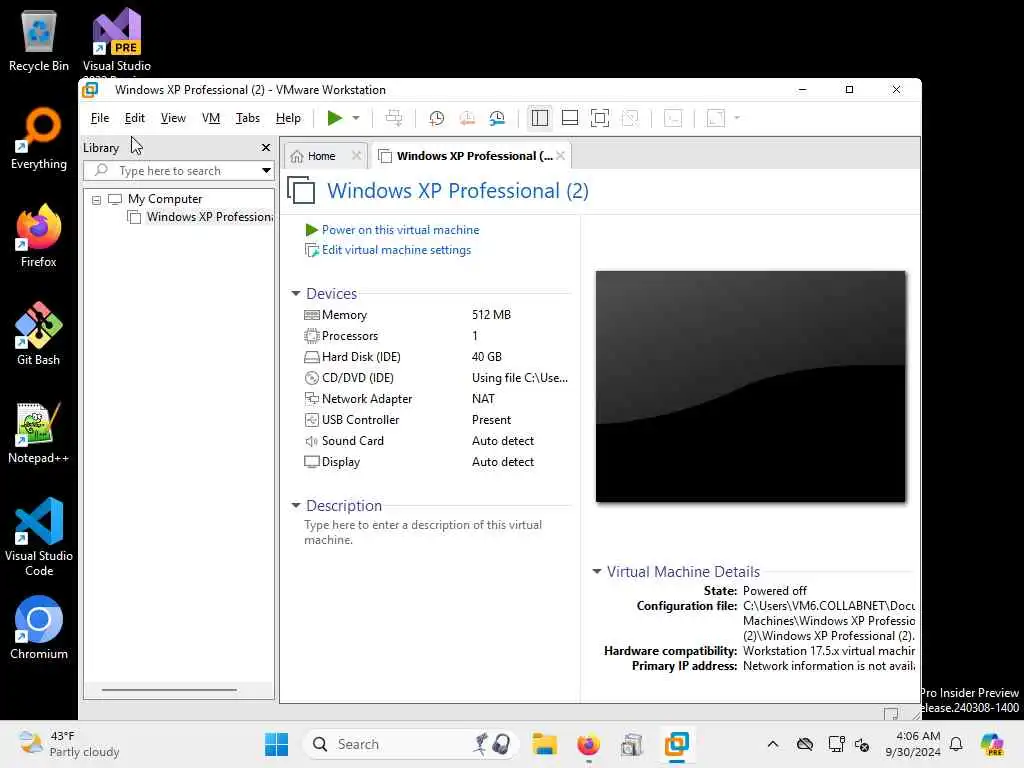Click the stretch guest toolbar icon
1024x768 pixels.
pos(716,118)
